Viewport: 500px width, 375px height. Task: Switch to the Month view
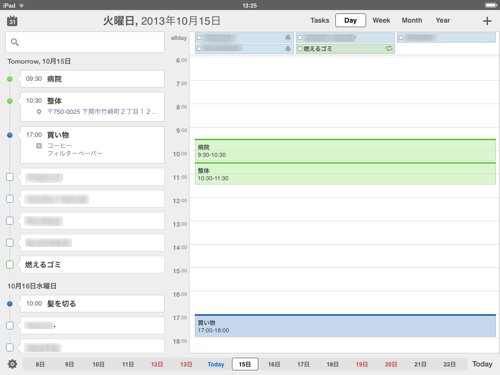point(412,20)
